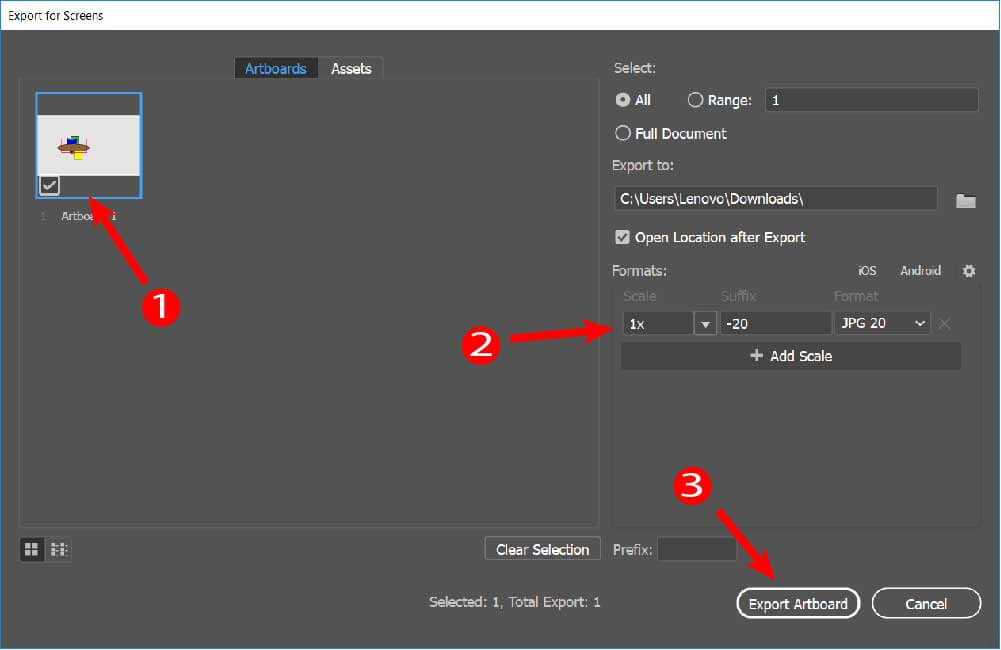Click the Range value field
Screen dimensions: 1001x650
[x=871, y=100]
